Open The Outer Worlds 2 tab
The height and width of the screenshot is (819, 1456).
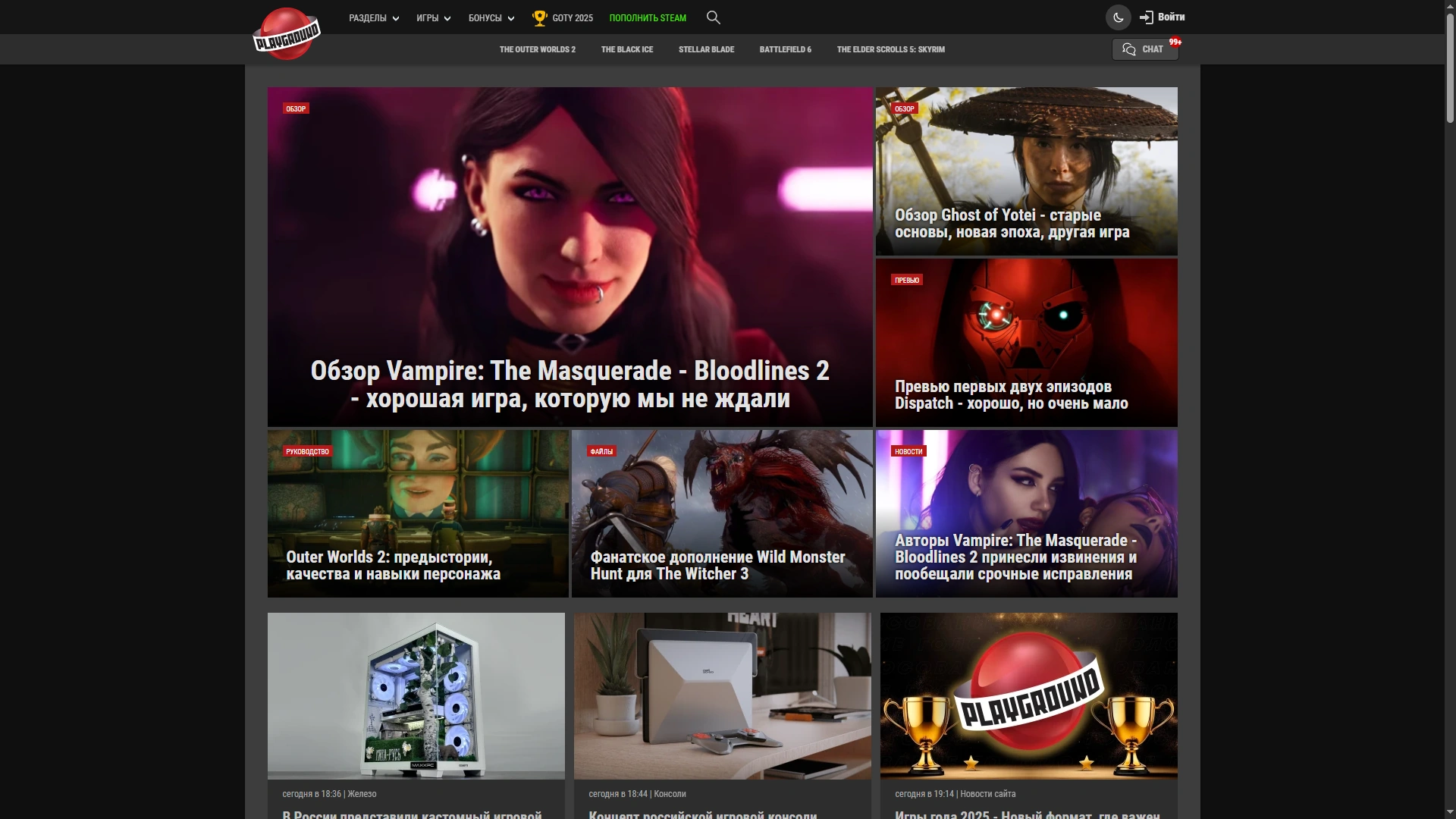tap(537, 49)
